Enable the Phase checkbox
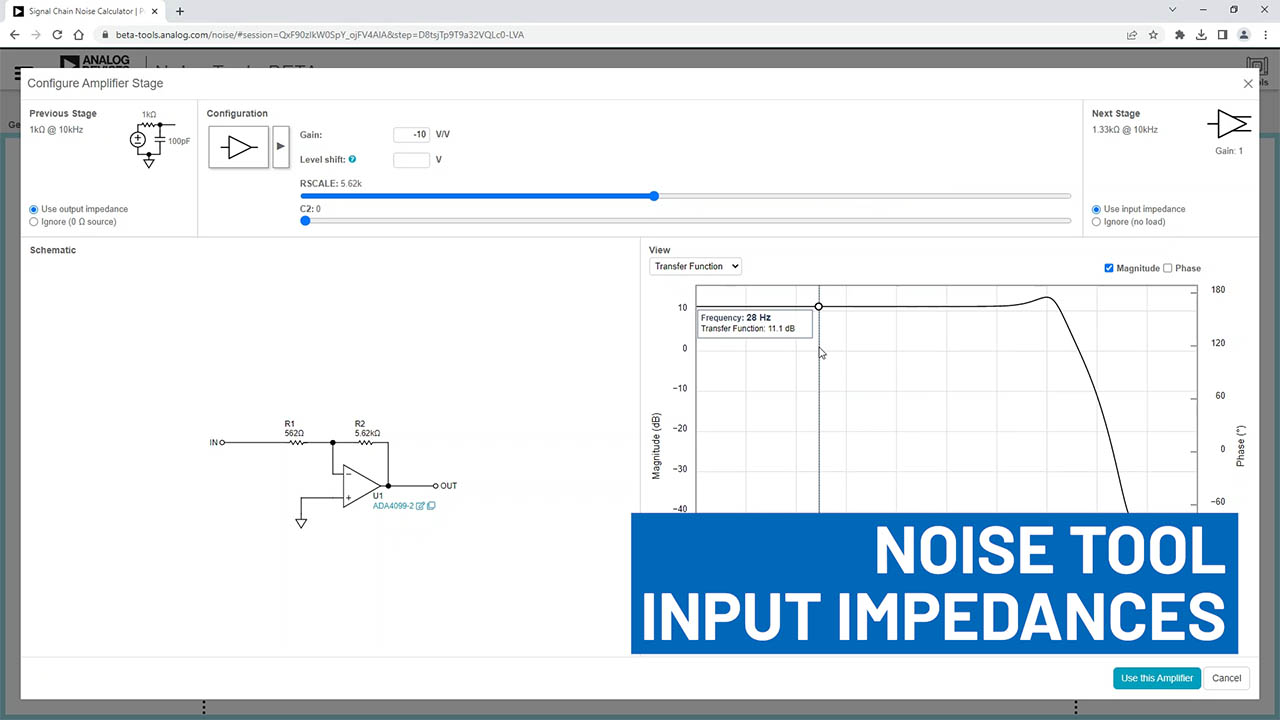This screenshot has height=720, width=1280. point(1167,268)
